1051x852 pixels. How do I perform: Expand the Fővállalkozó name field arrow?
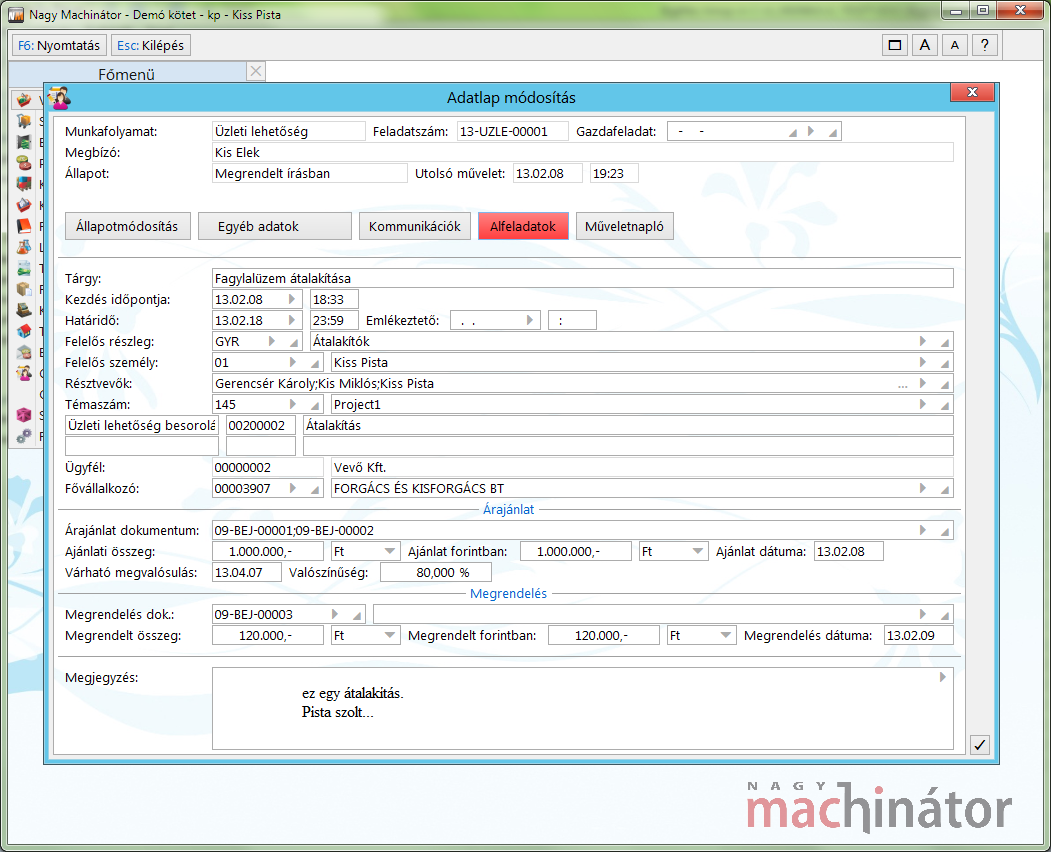(x=922, y=488)
